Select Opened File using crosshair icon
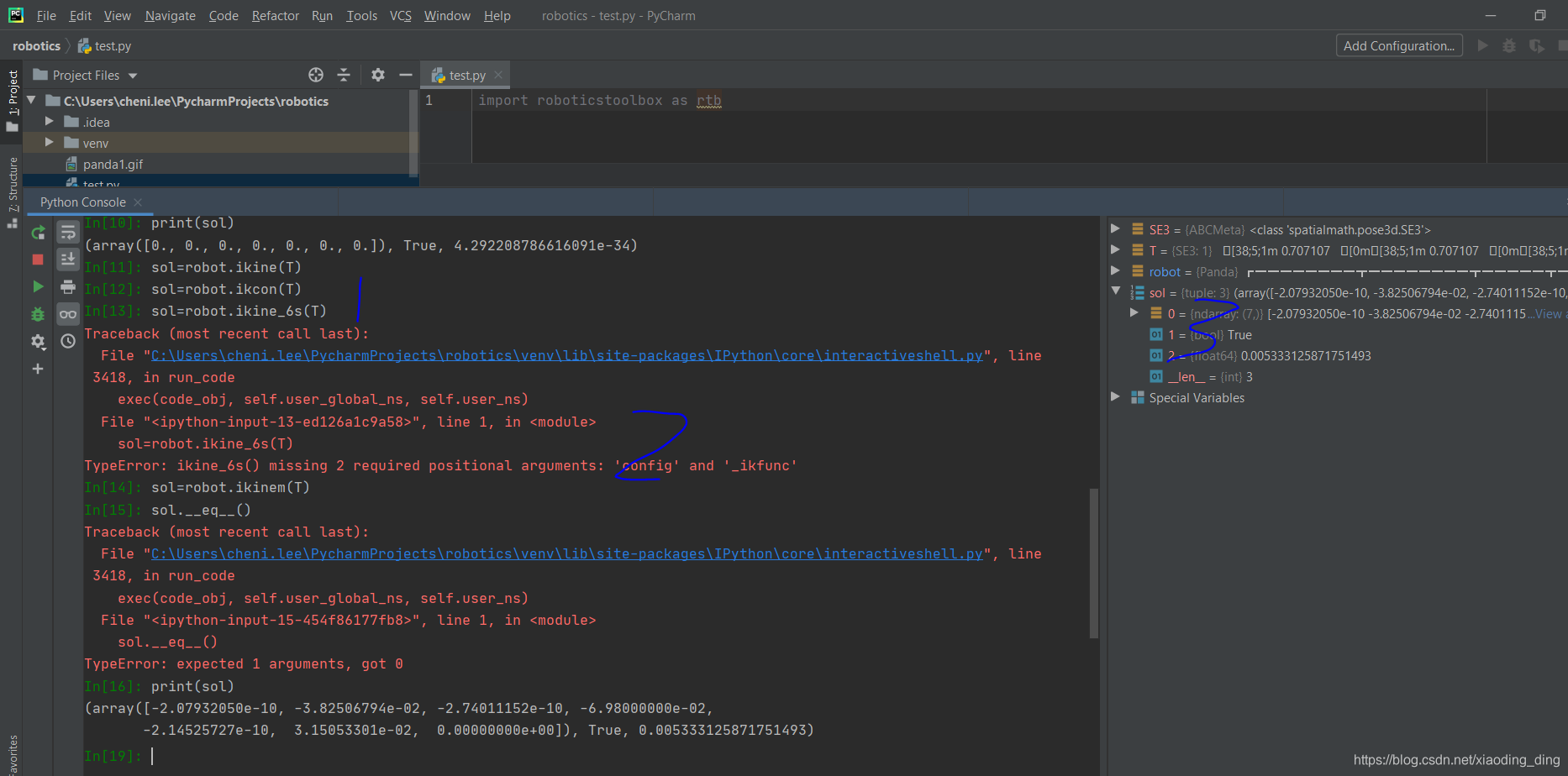This screenshot has width=1568, height=776. click(316, 75)
